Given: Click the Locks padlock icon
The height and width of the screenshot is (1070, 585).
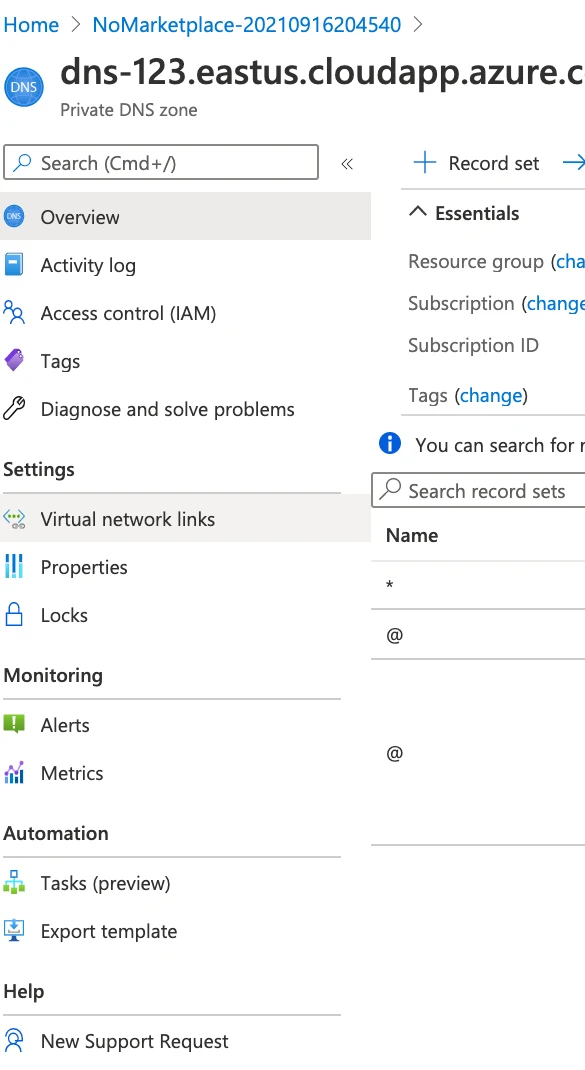Looking at the screenshot, I should point(14,615).
